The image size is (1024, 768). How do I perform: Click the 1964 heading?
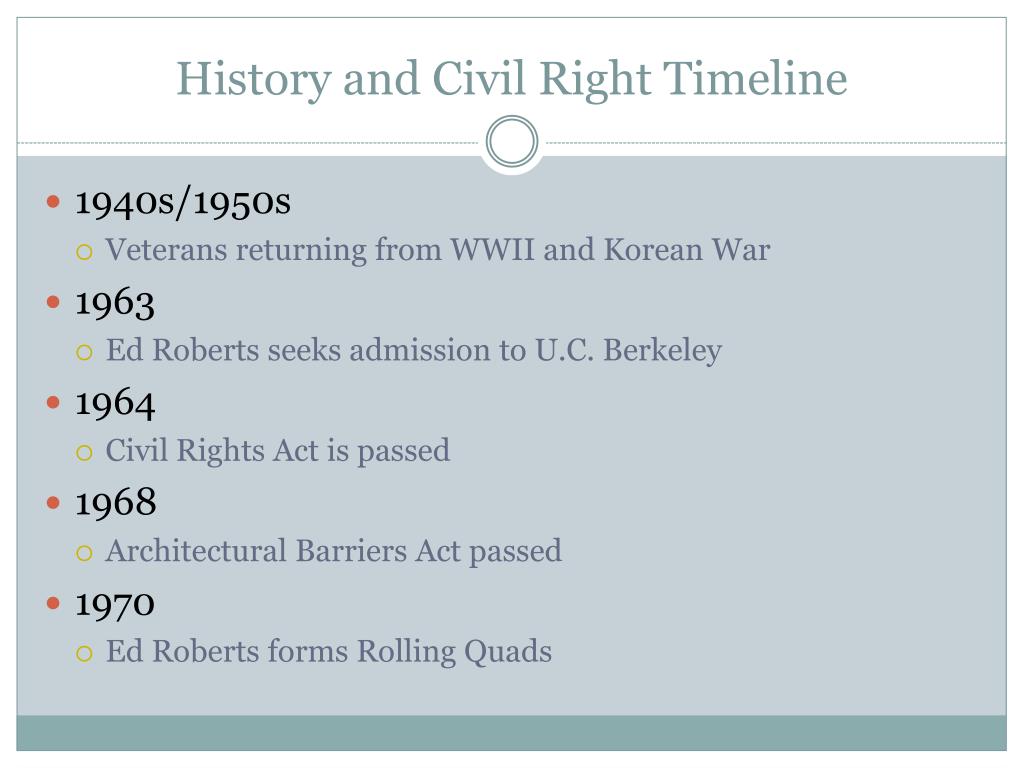point(115,403)
